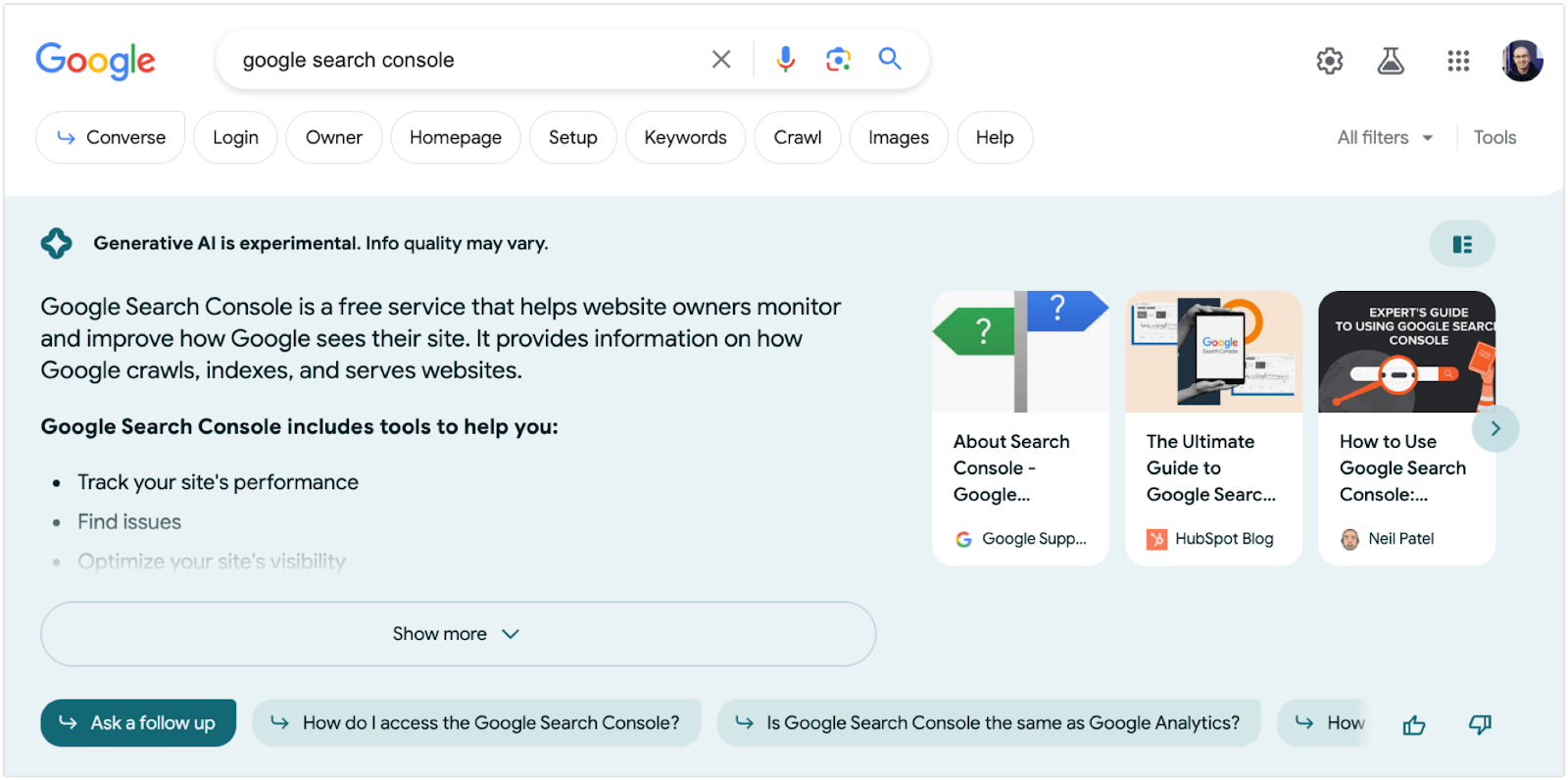Image resolution: width=1568 pixels, height=780 pixels.
Task: Select the Images filter chip
Action: point(899,137)
